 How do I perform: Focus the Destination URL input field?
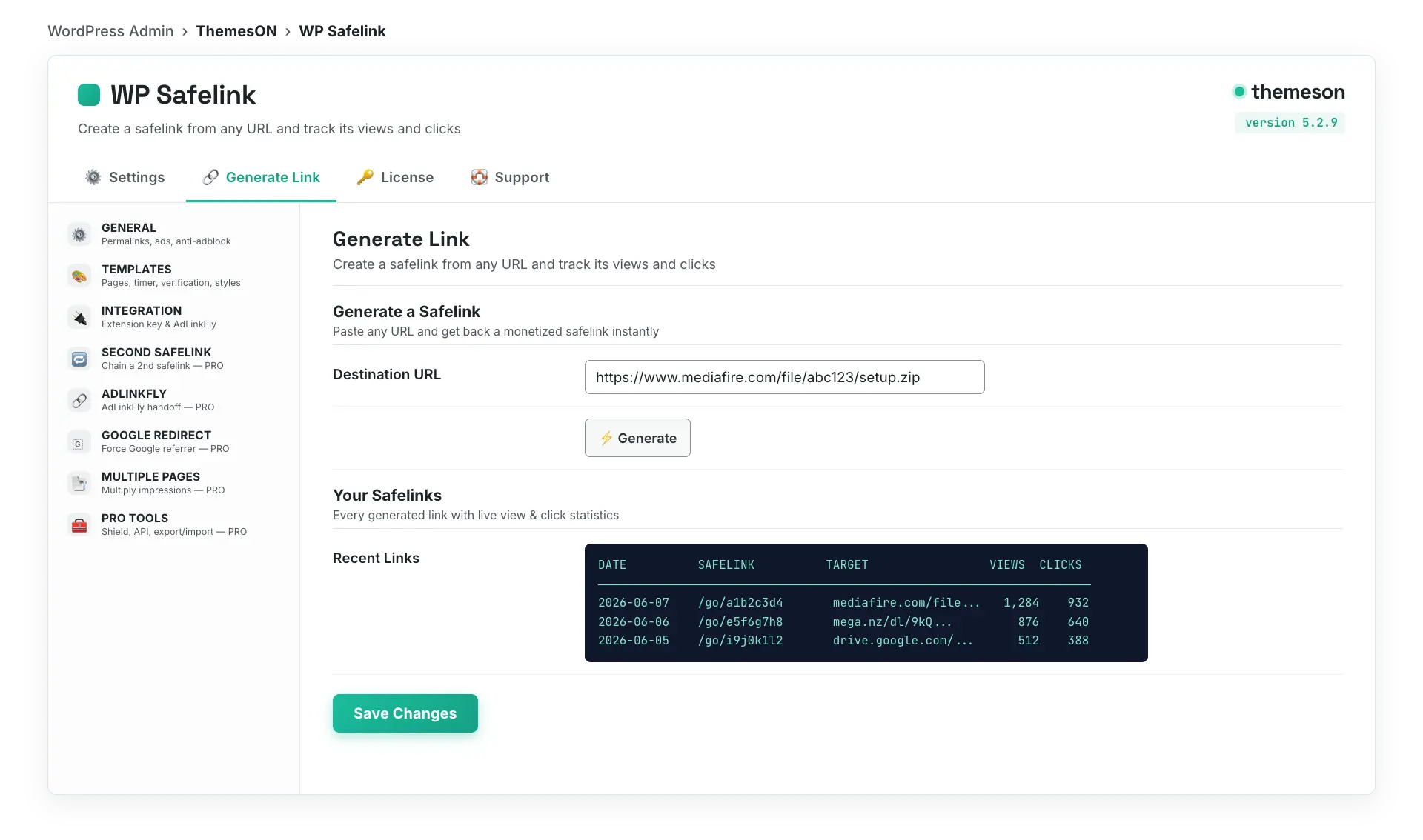click(x=784, y=377)
